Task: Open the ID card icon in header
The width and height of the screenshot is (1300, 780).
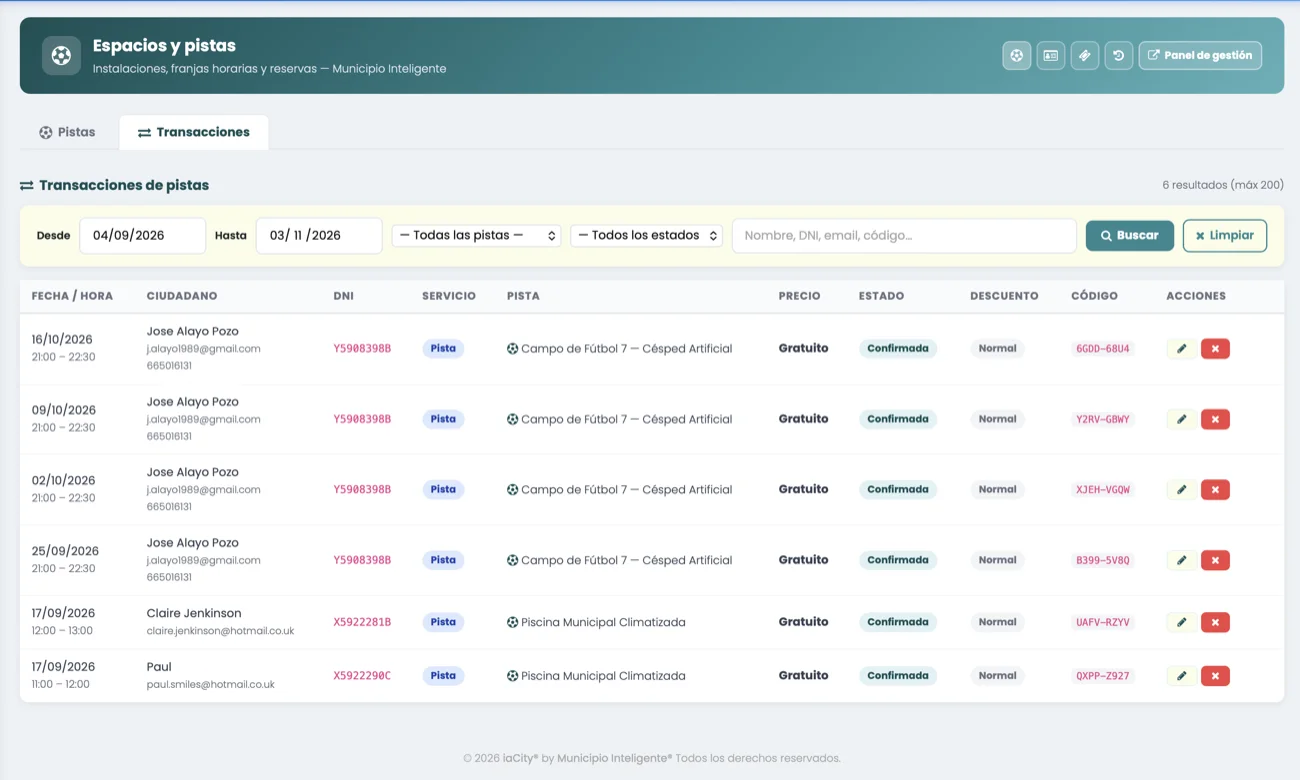Action: 1051,56
